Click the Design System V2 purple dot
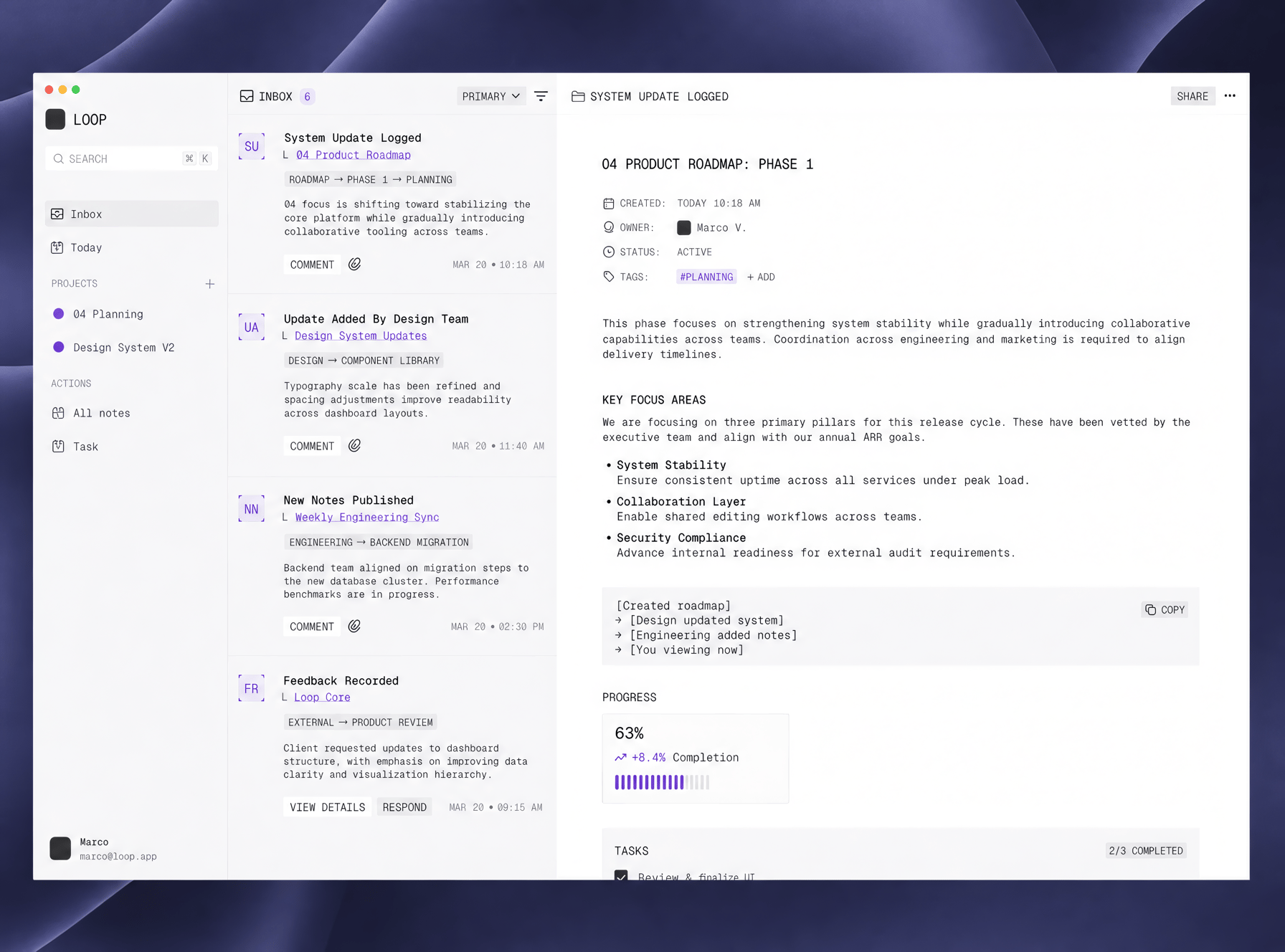Viewport: 1285px width, 952px height. (x=59, y=347)
